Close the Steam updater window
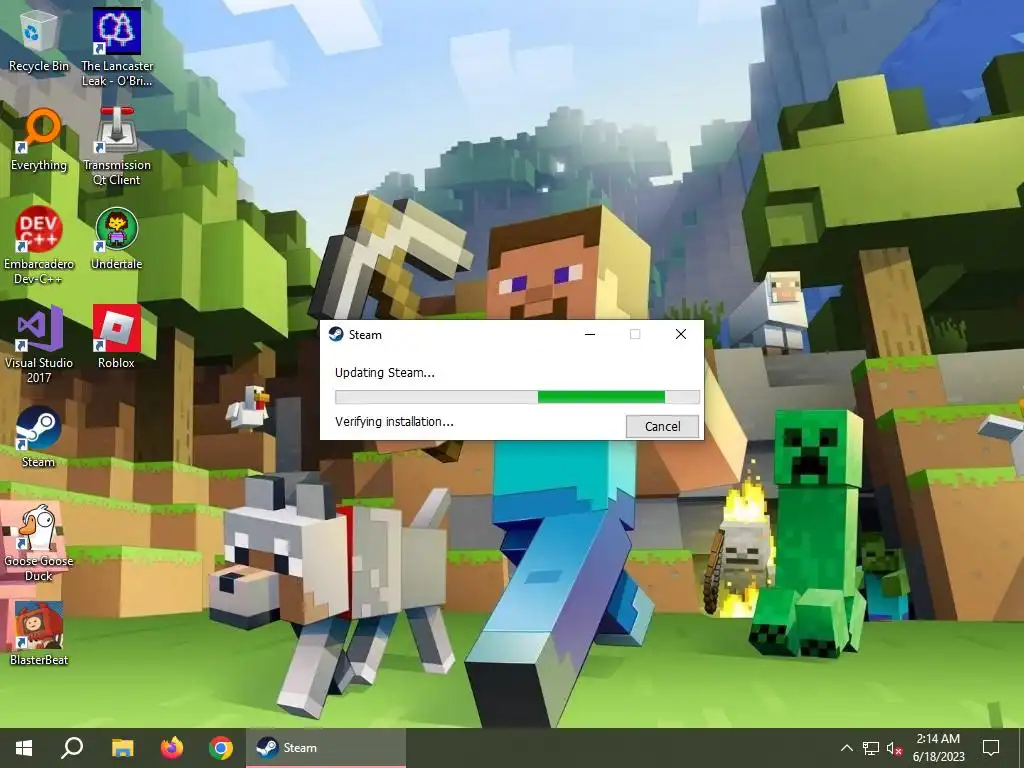Viewport: 1024px width, 768px height. (680, 334)
